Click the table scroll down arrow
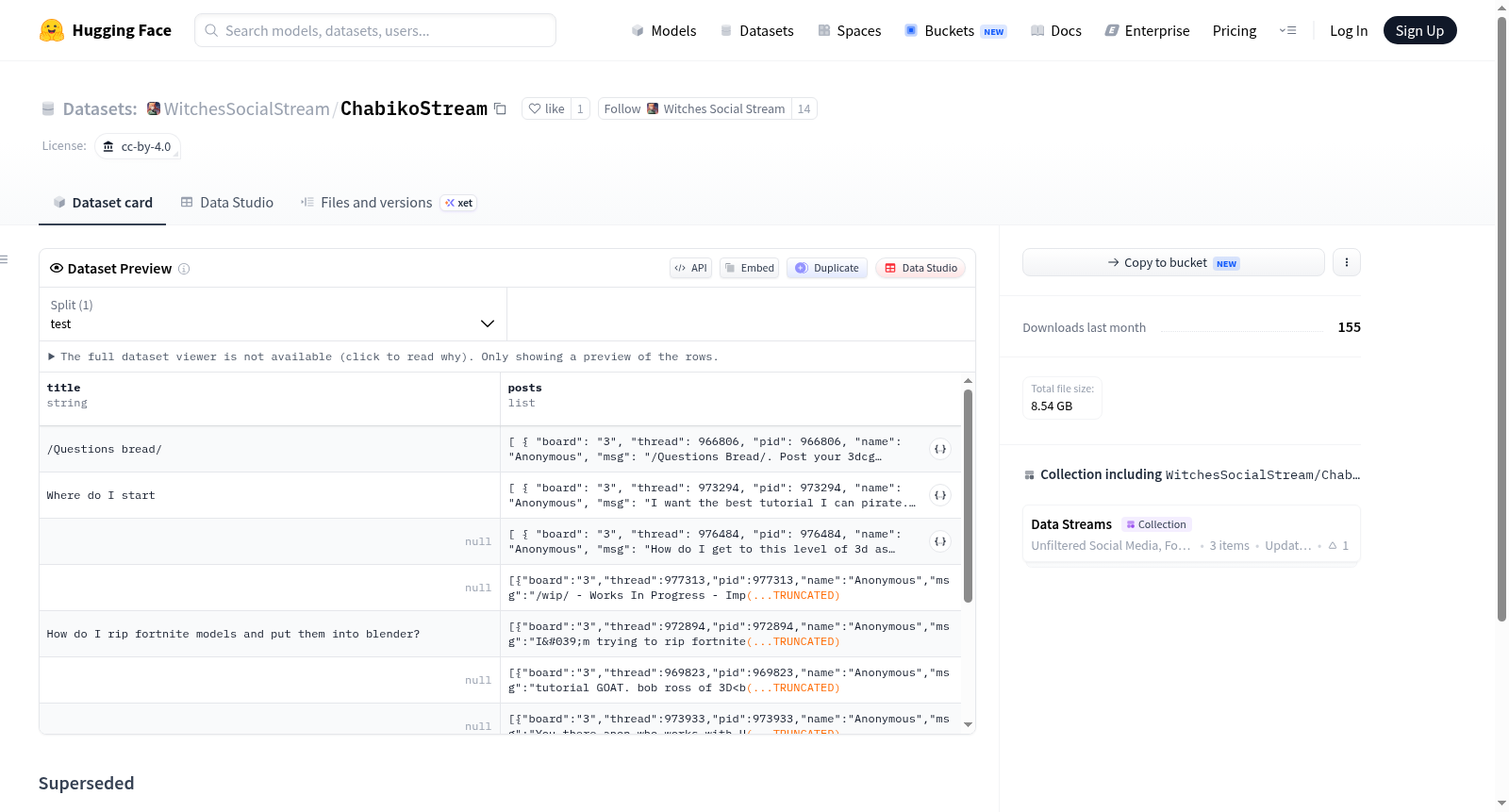The height and width of the screenshot is (812, 1509). tap(968, 725)
